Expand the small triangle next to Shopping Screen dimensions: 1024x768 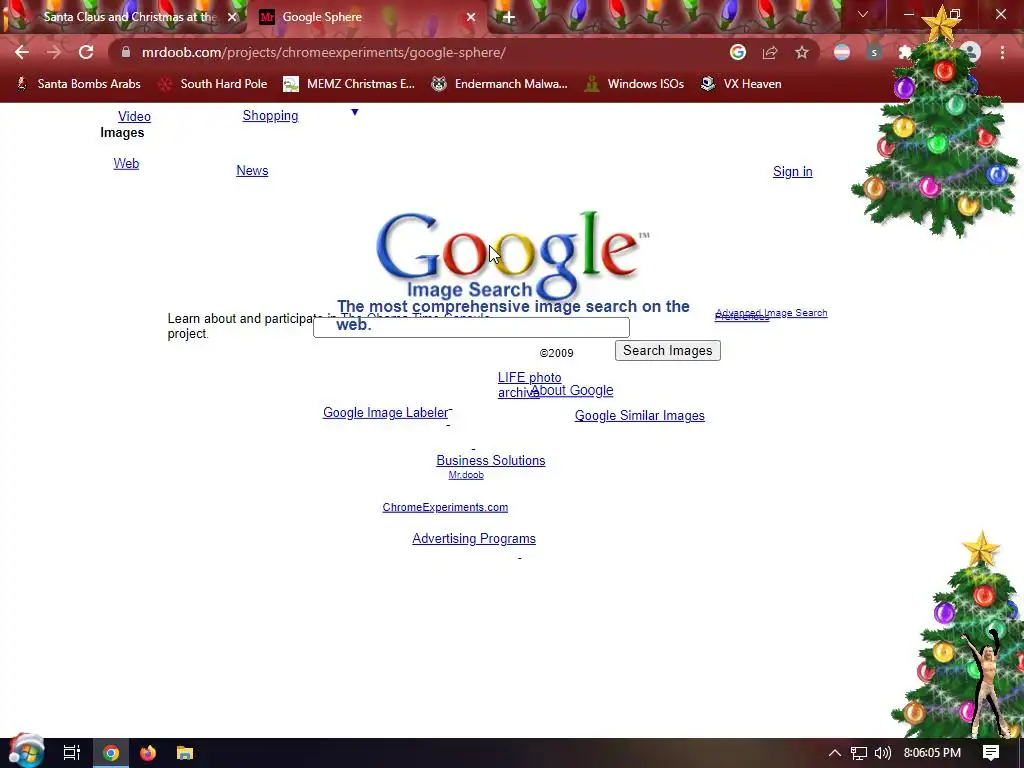[x=355, y=112]
